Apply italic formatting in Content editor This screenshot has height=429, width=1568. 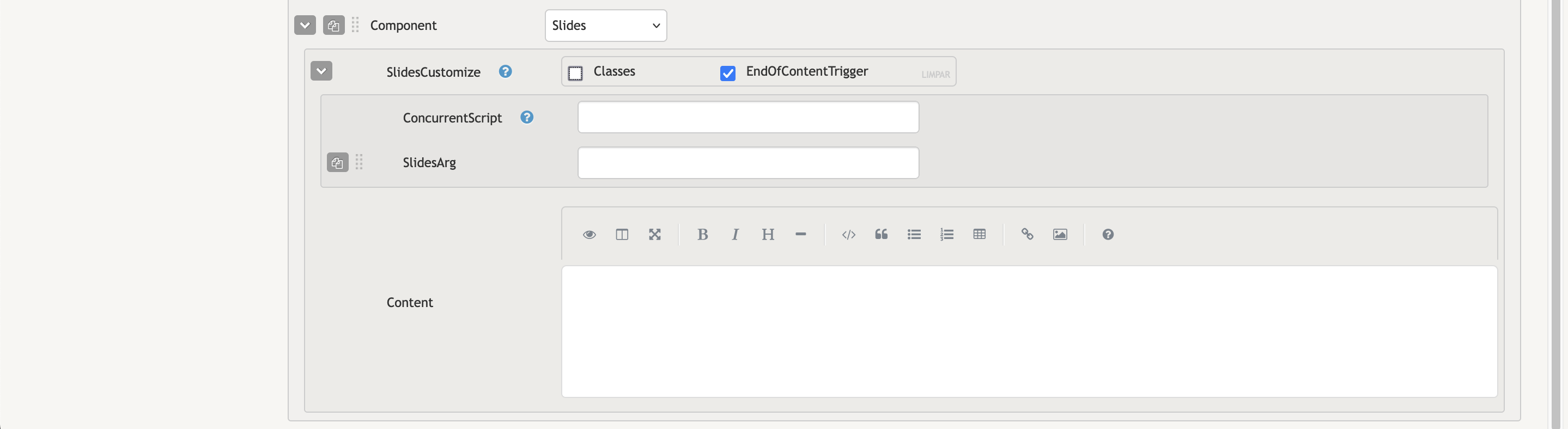pos(736,234)
